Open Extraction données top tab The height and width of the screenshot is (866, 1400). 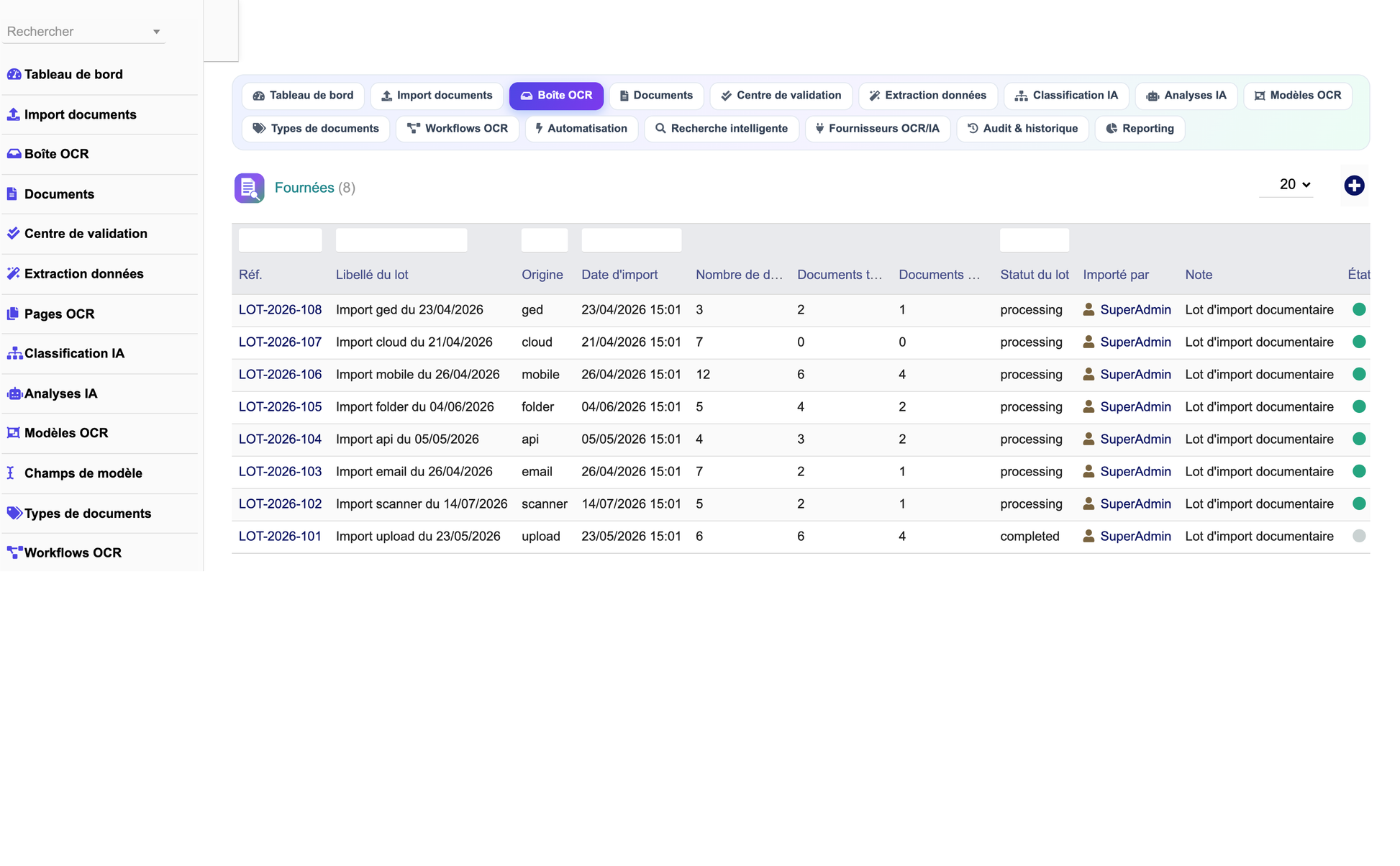tap(927, 96)
